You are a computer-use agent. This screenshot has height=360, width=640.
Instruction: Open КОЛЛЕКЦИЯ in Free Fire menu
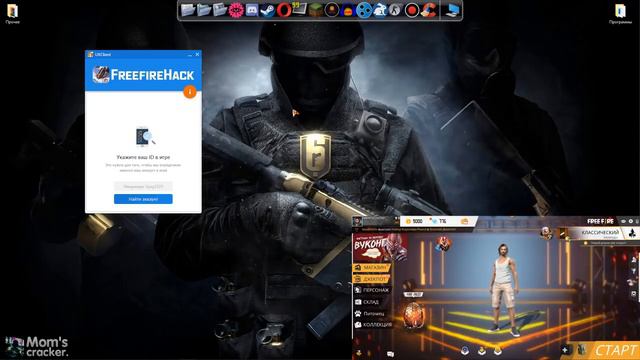click(373, 325)
